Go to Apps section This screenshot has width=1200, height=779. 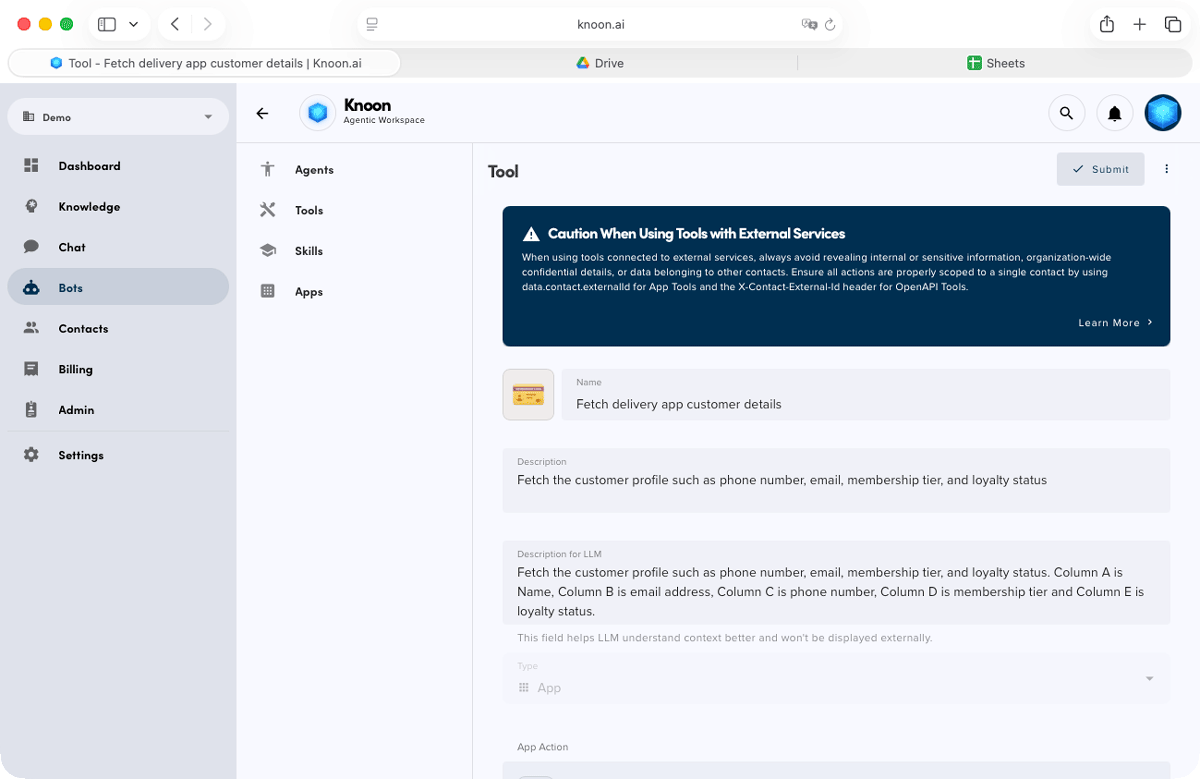(308, 292)
